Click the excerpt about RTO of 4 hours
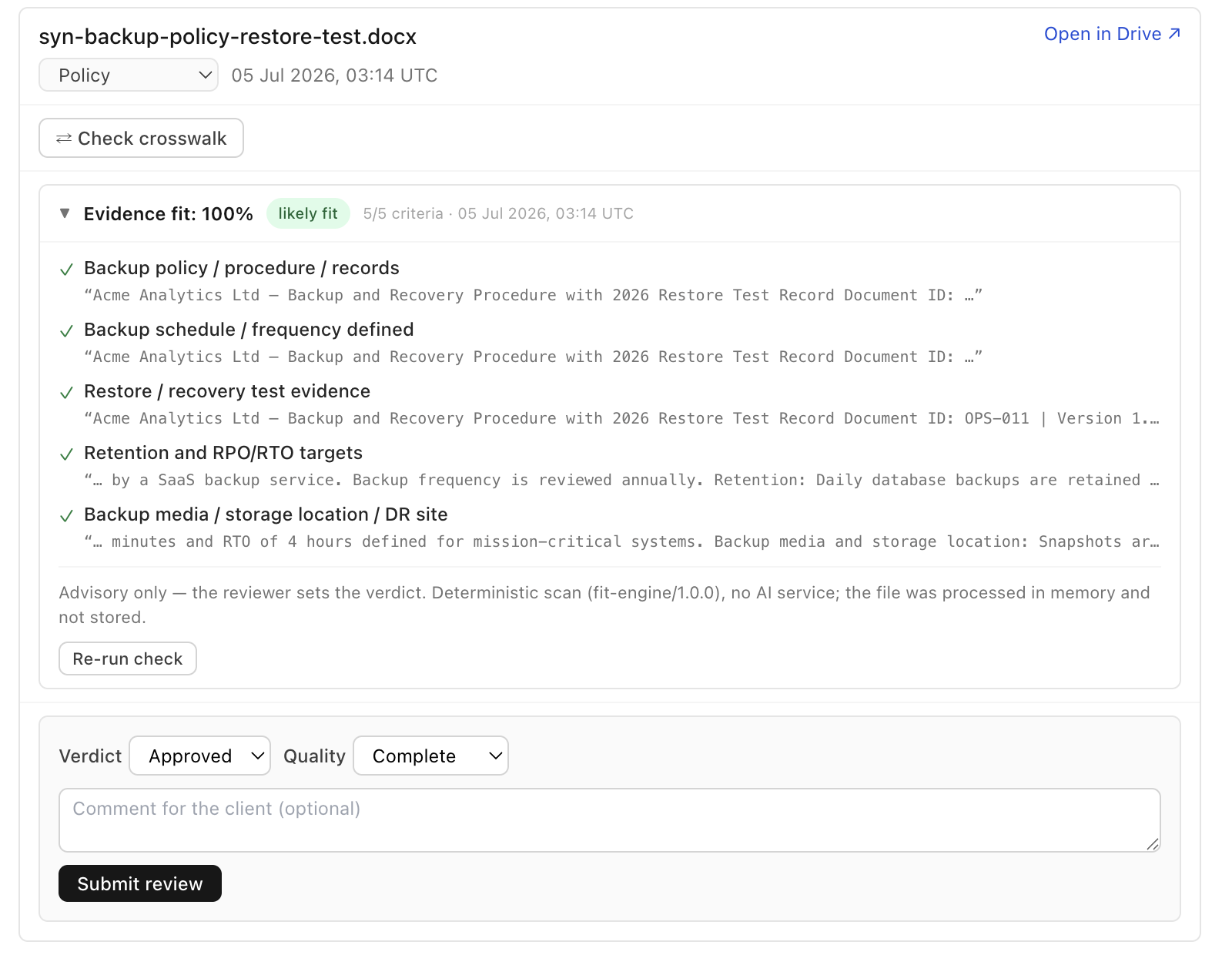The image size is (1232, 955). click(621, 541)
